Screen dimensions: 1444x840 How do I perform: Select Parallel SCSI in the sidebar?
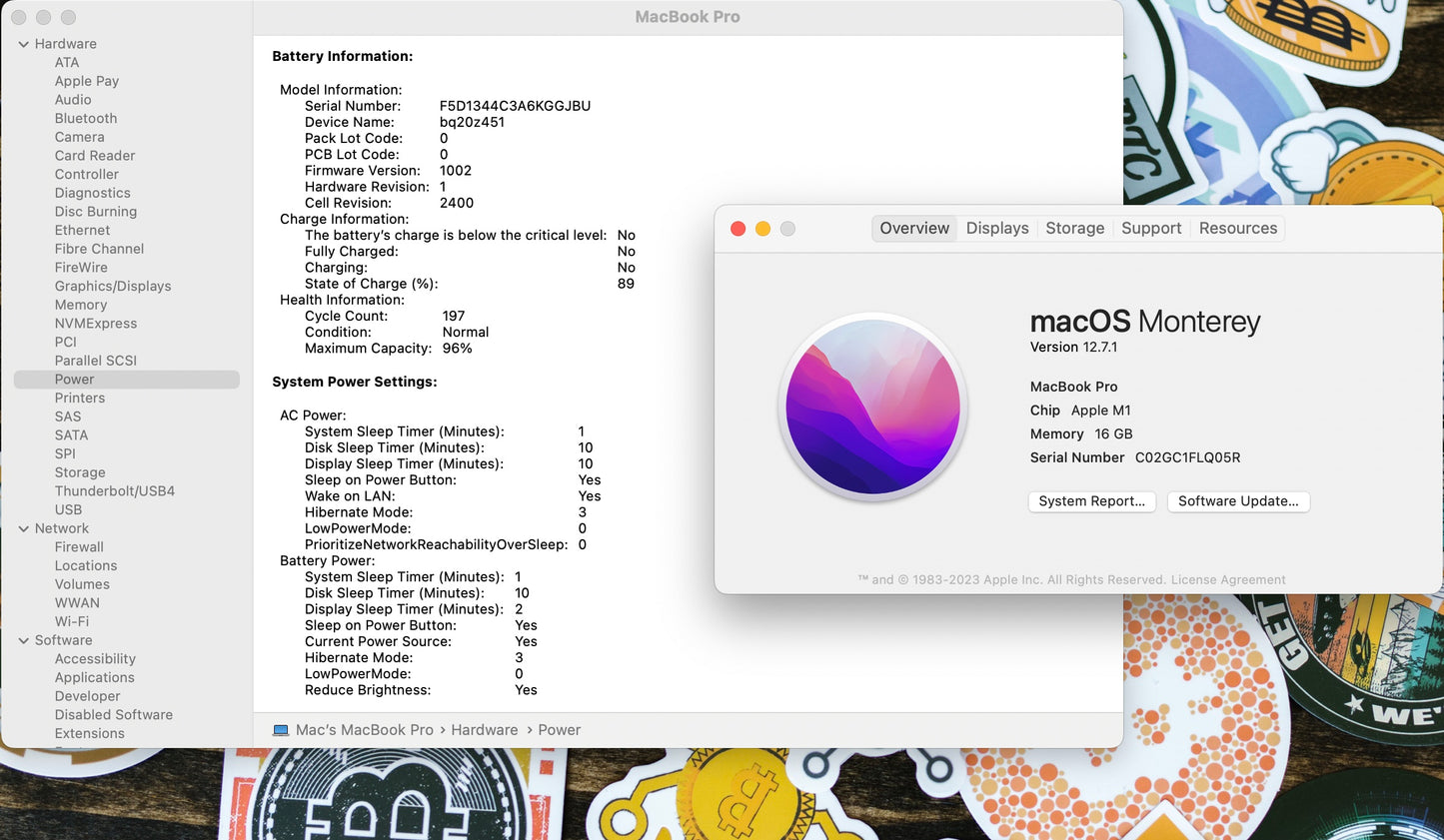(96, 361)
